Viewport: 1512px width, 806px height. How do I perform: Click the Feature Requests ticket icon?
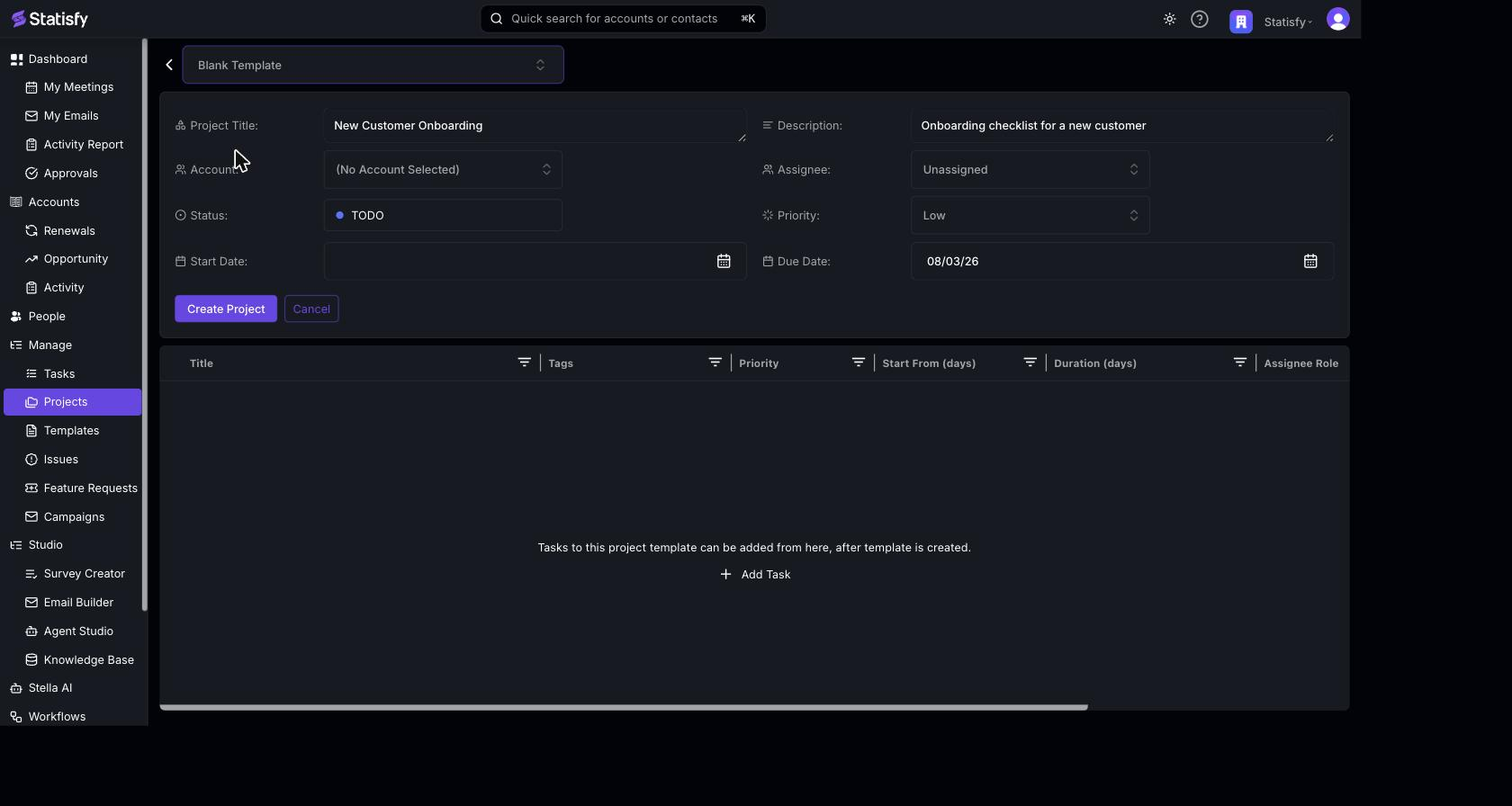(31, 488)
